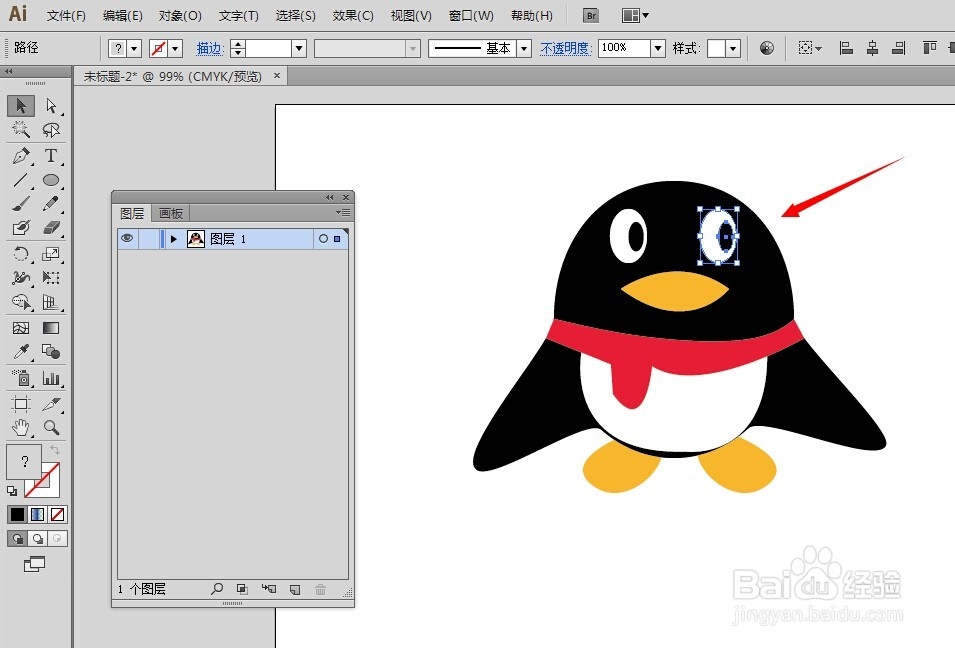Open the 对象(O) menu
955x648 pixels.
(x=180, y=16)
